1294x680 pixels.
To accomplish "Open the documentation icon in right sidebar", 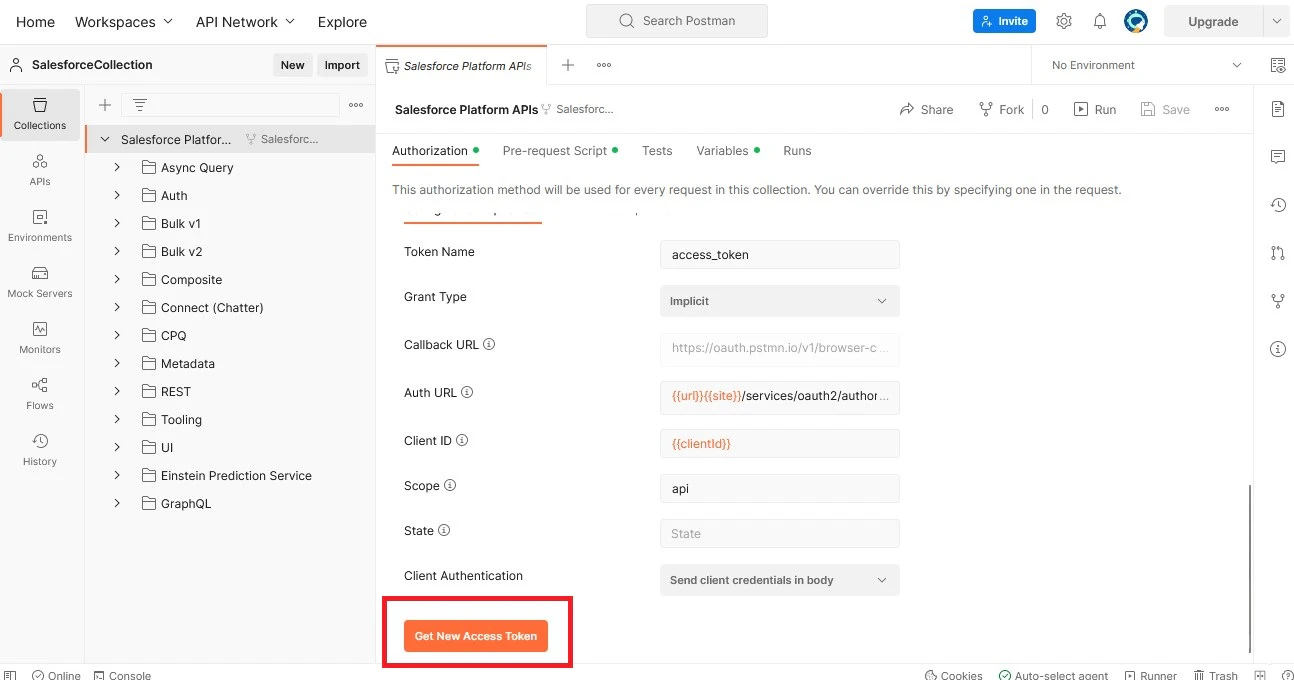I will (x=1278, y=109).
